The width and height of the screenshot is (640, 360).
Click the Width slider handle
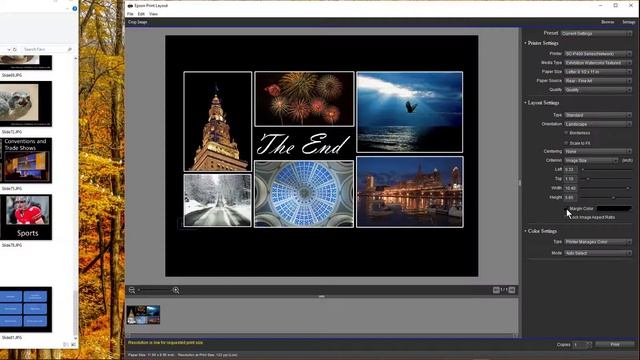point(628,188)
